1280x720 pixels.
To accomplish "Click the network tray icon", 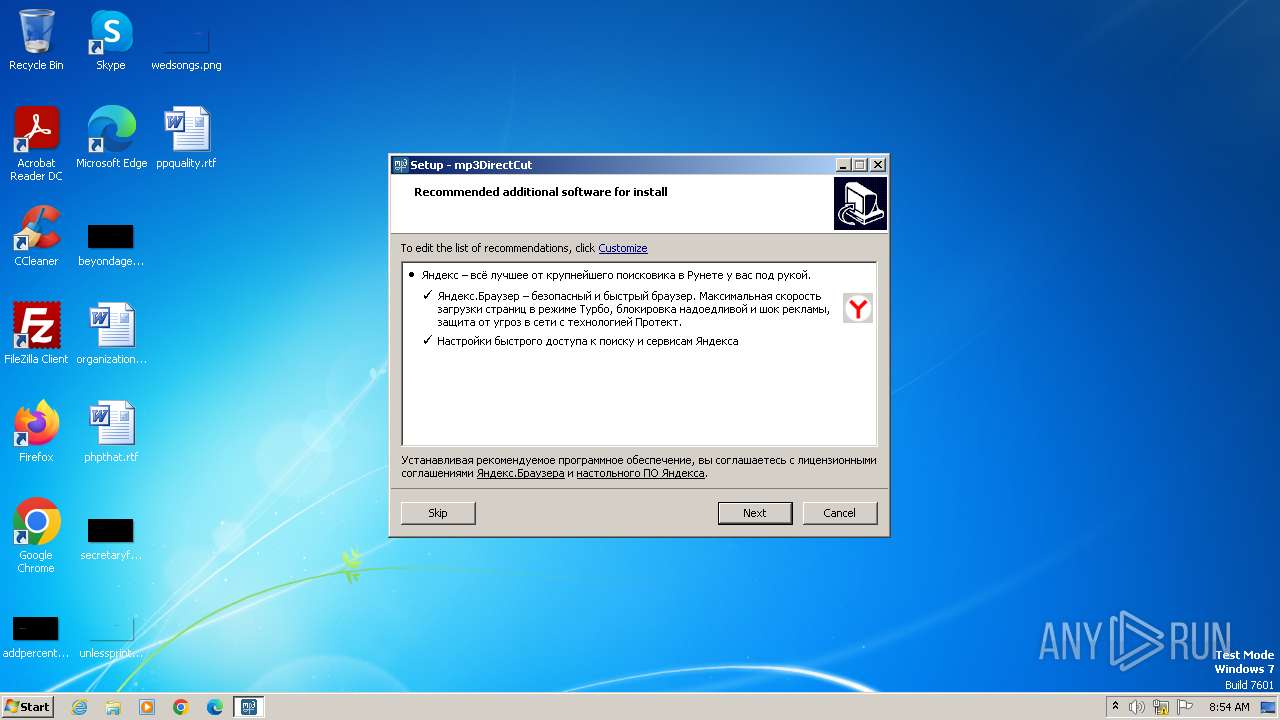I will click(x=1161, y=707).
